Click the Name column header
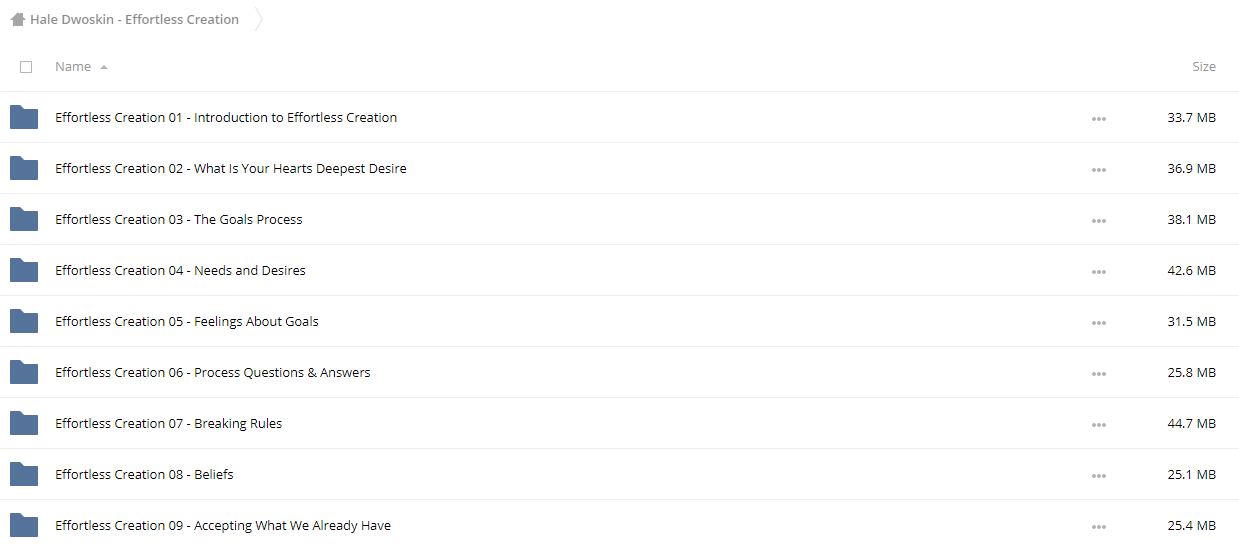The height and width of the screenshot is (548, 1239). click(73, 67)
